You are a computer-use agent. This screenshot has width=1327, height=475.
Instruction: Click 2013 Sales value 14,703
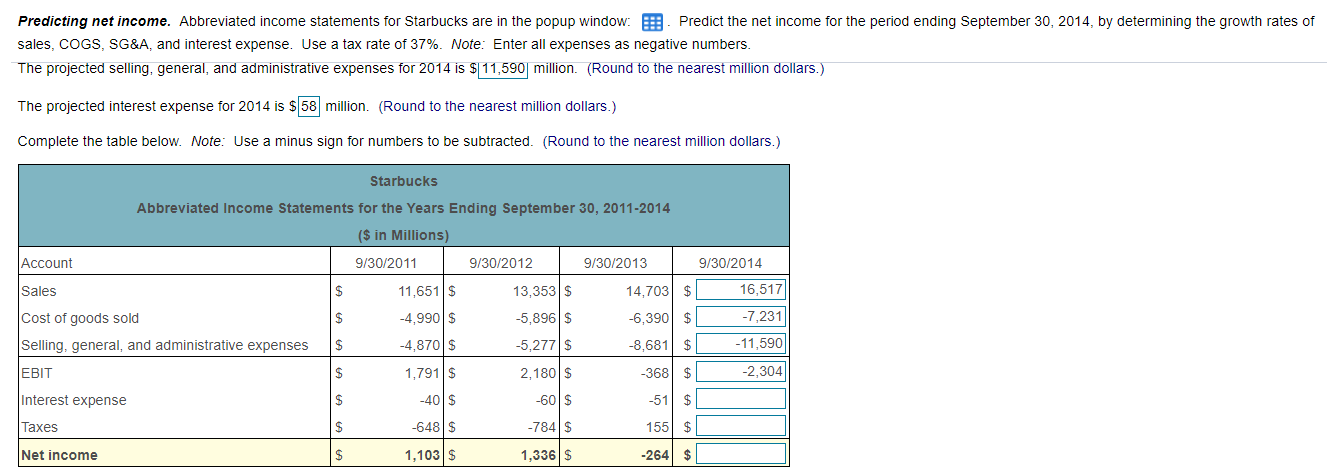click(x=649, y=291)
